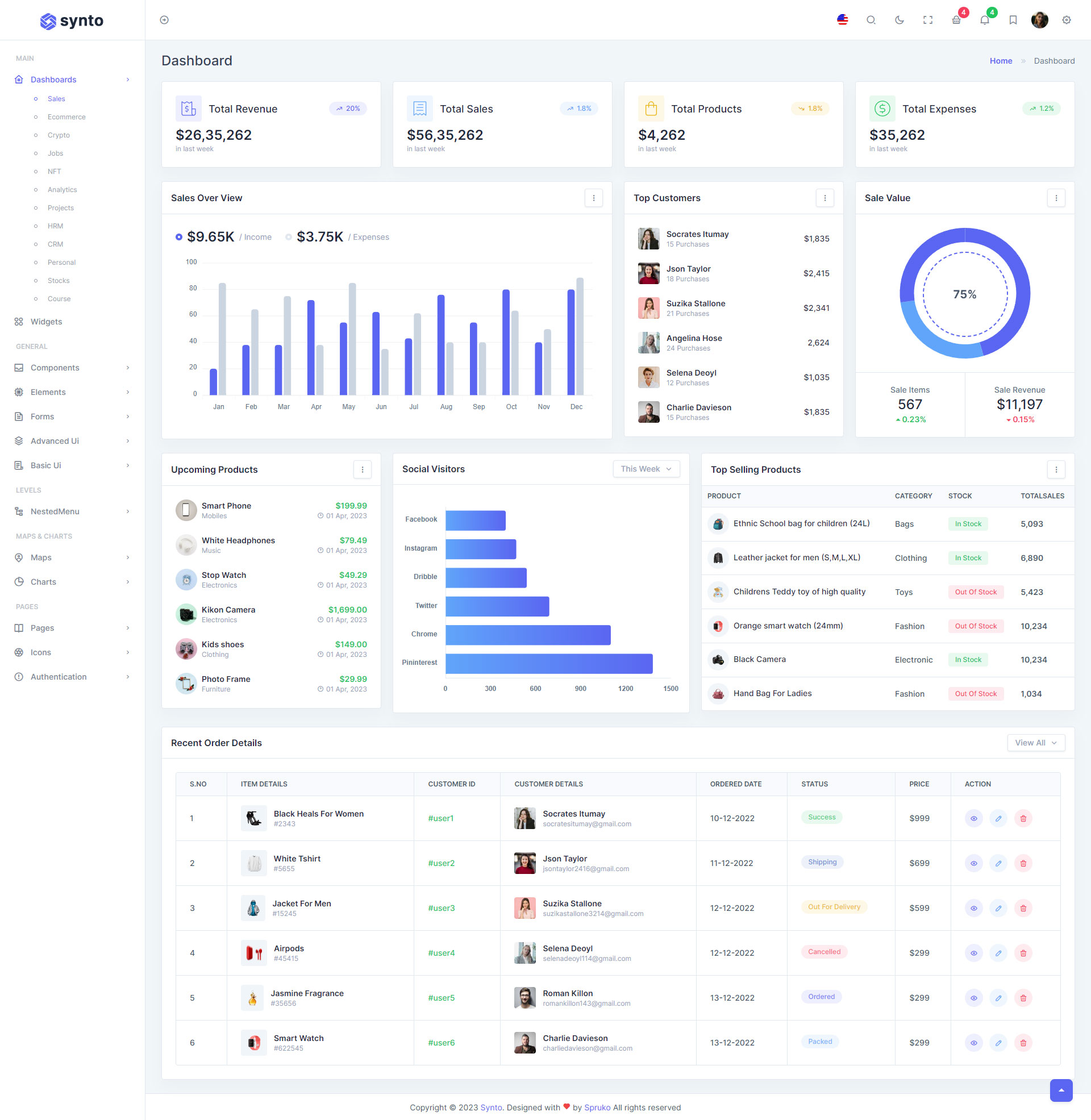Toggle dark mode moon icon
Image resolution: width=1091 pixels, height=1120 pixels.
click(x=899, y=20)
